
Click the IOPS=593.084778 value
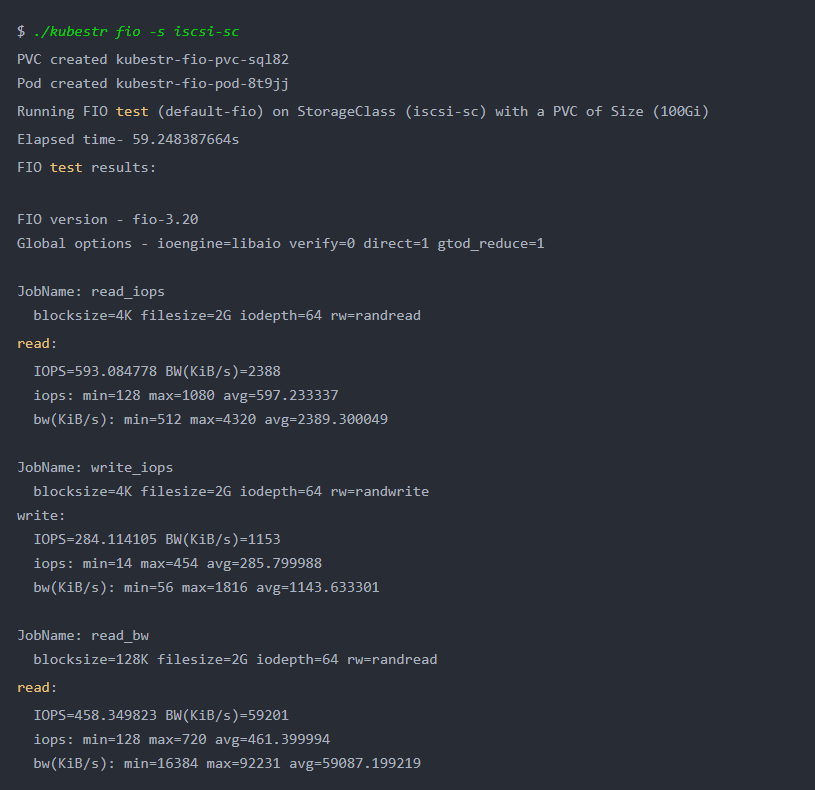click(x=95, y=371)
